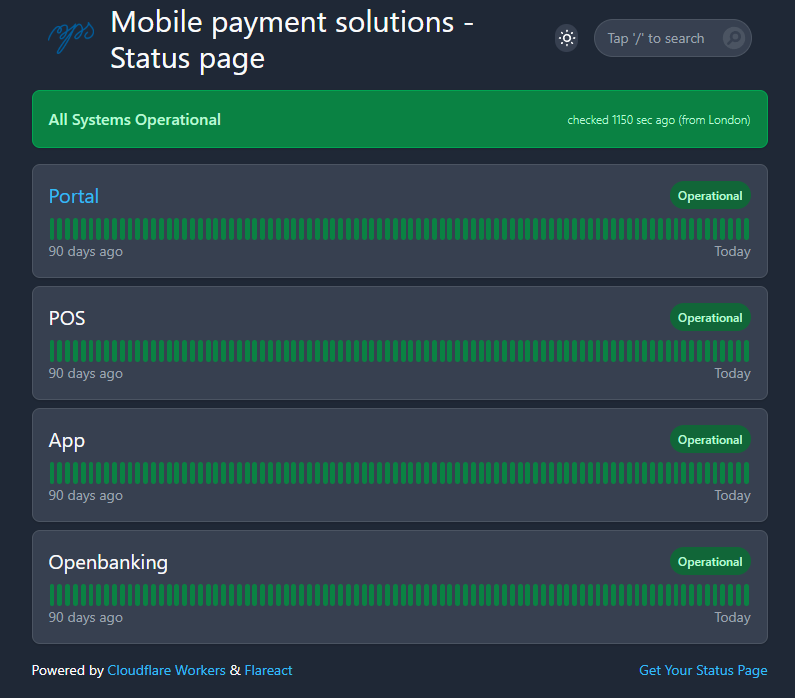Click the POS monitor title

pyautogui.click(x=67, y=318)
